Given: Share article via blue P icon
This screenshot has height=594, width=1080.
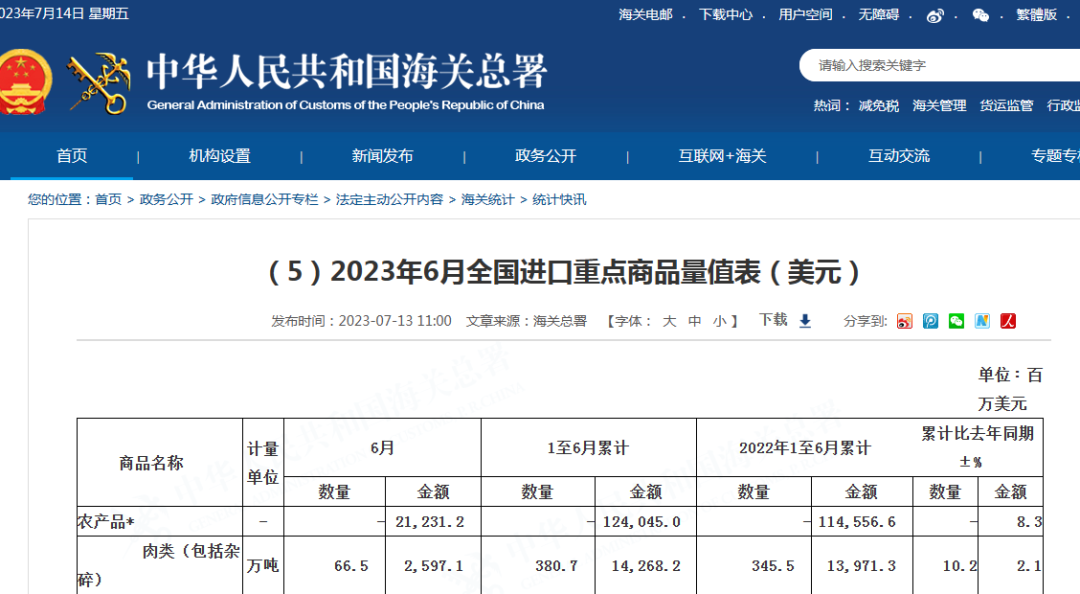Looking at the screenshot, I should (x=931, y=321).
